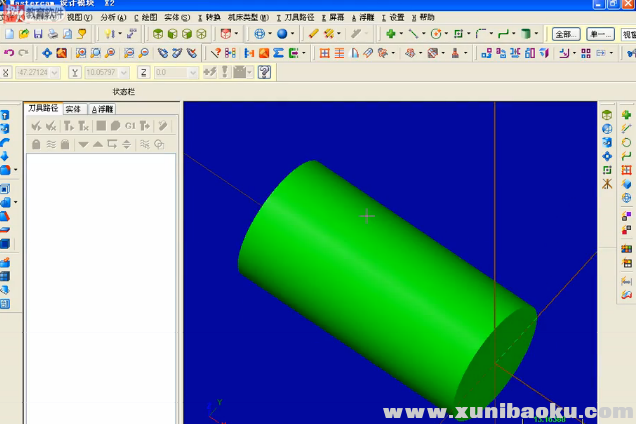Click the Print icon in the toolbar
This screenshot has height=424, width=636.
click(50, 34)
